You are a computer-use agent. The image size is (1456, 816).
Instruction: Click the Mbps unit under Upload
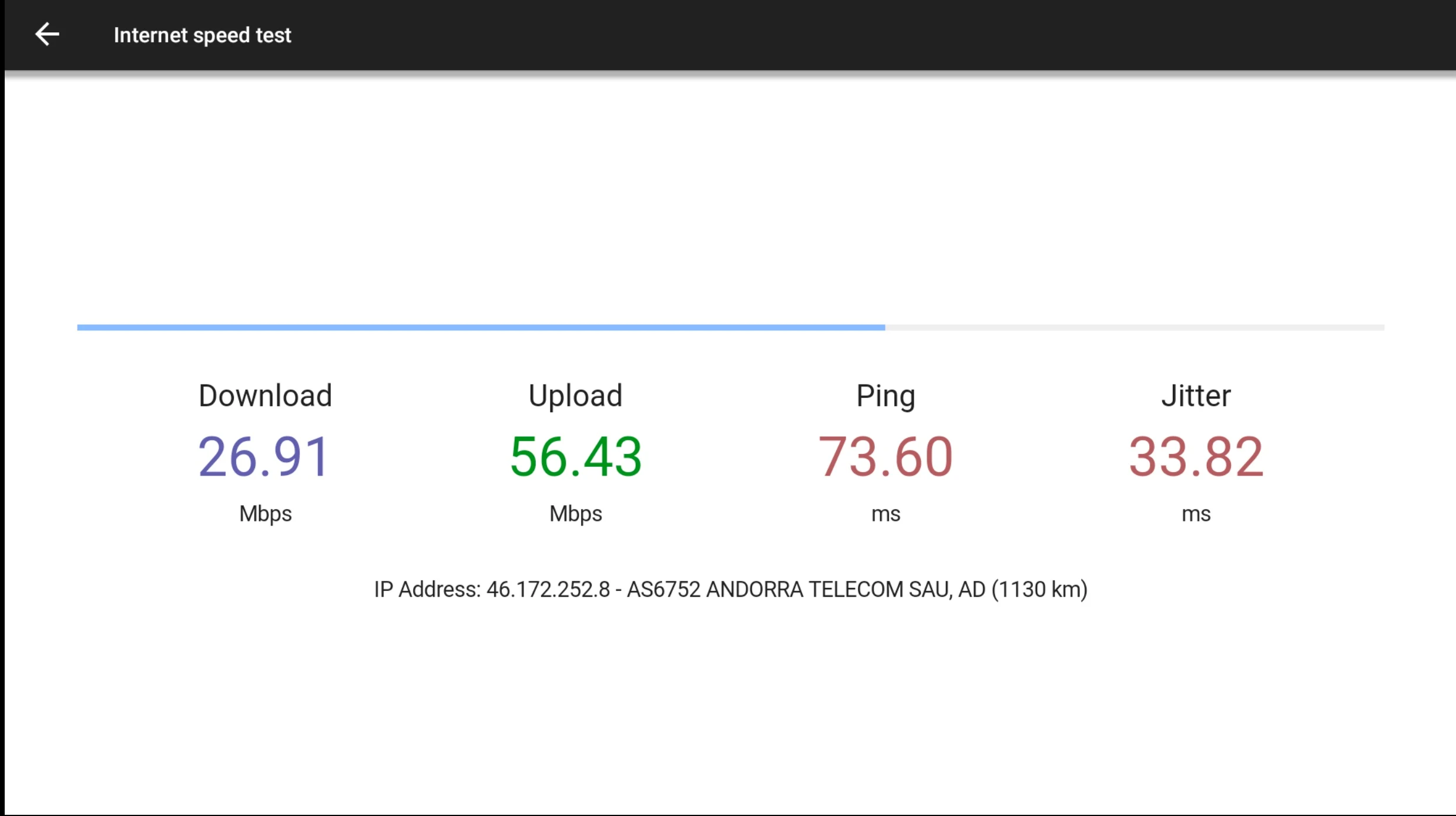(575, 514)
